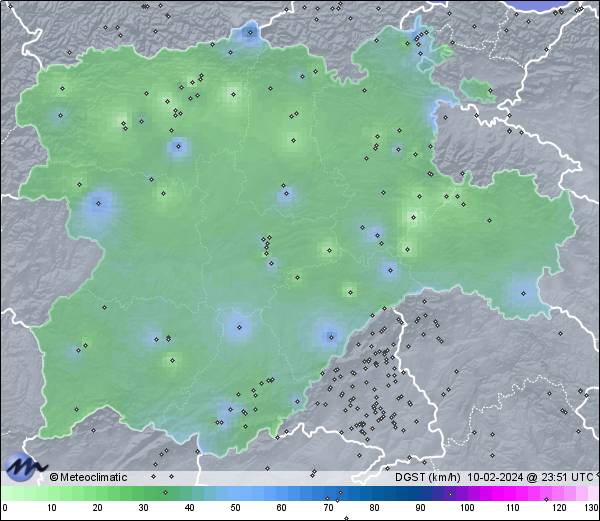Click the scale value 80
This screenshot has height=521, width=600.
374,508
